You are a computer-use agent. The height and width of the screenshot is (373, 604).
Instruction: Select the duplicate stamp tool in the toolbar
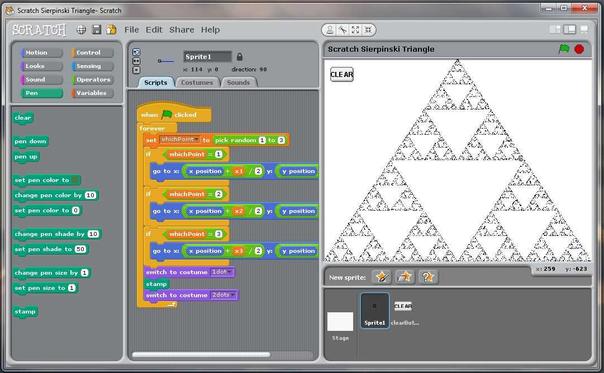[x=330, y=30]
